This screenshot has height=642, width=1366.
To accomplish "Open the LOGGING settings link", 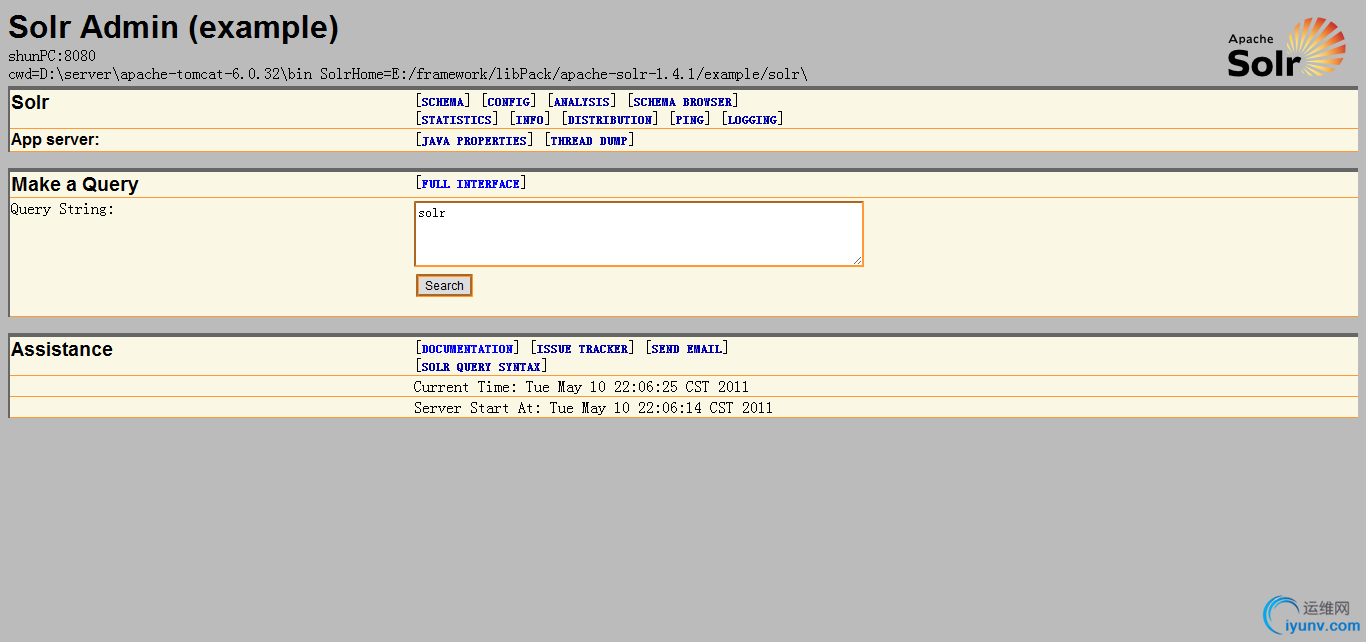I will [x=752, y=120].
